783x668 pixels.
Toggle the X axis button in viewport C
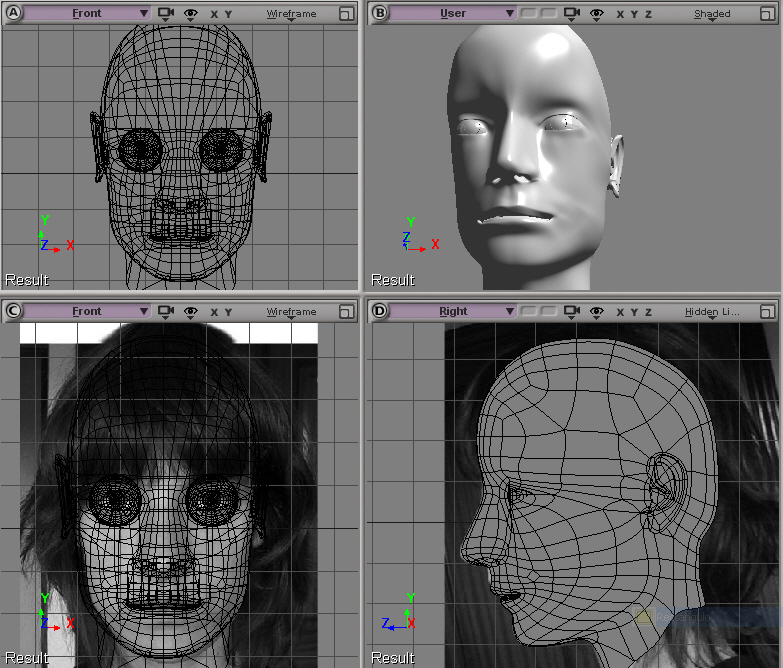214,313
